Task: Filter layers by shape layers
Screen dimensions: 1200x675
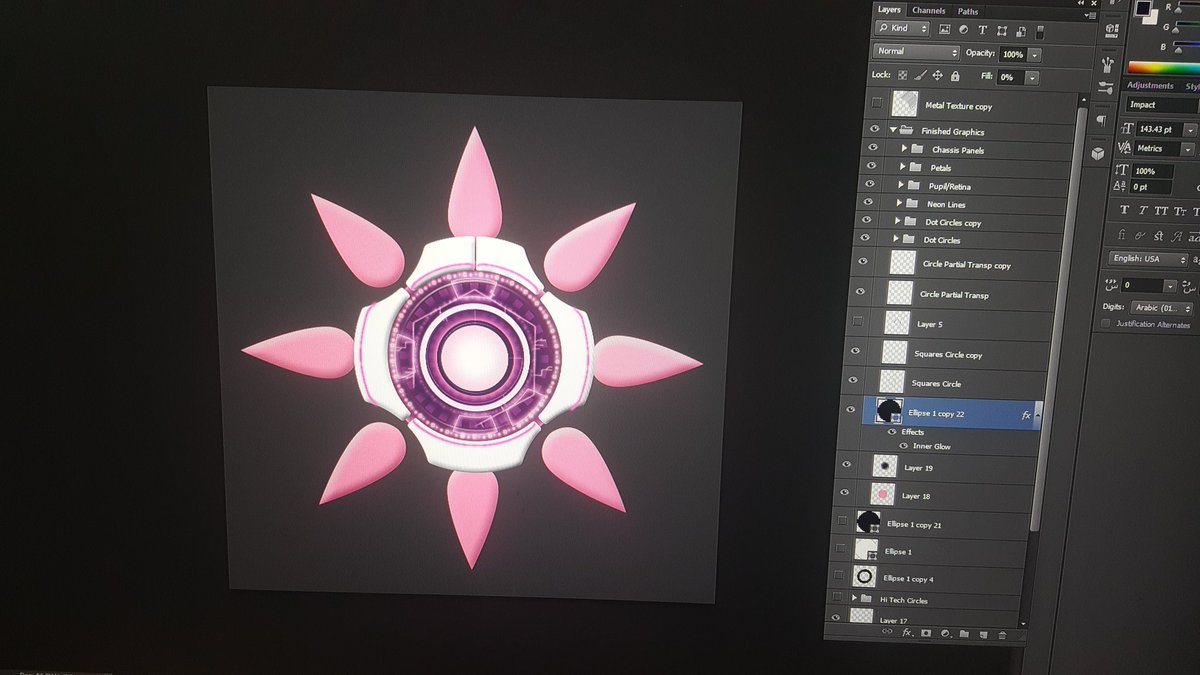Action: pos(1002,29)
